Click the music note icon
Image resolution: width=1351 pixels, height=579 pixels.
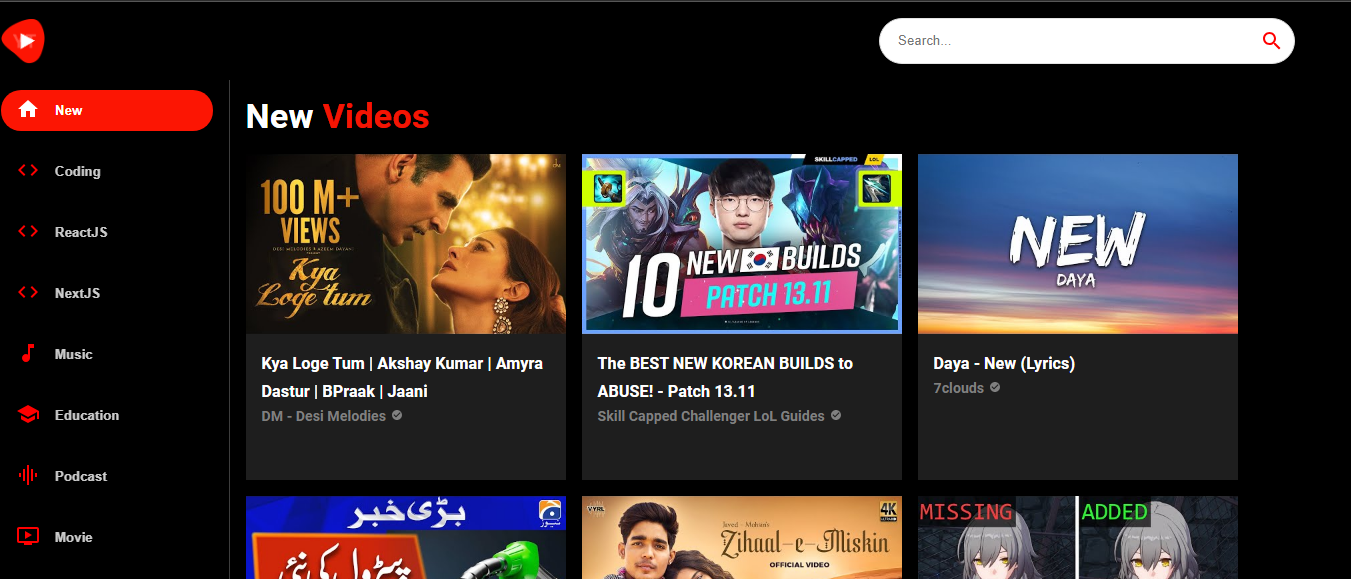click(28, 354)
